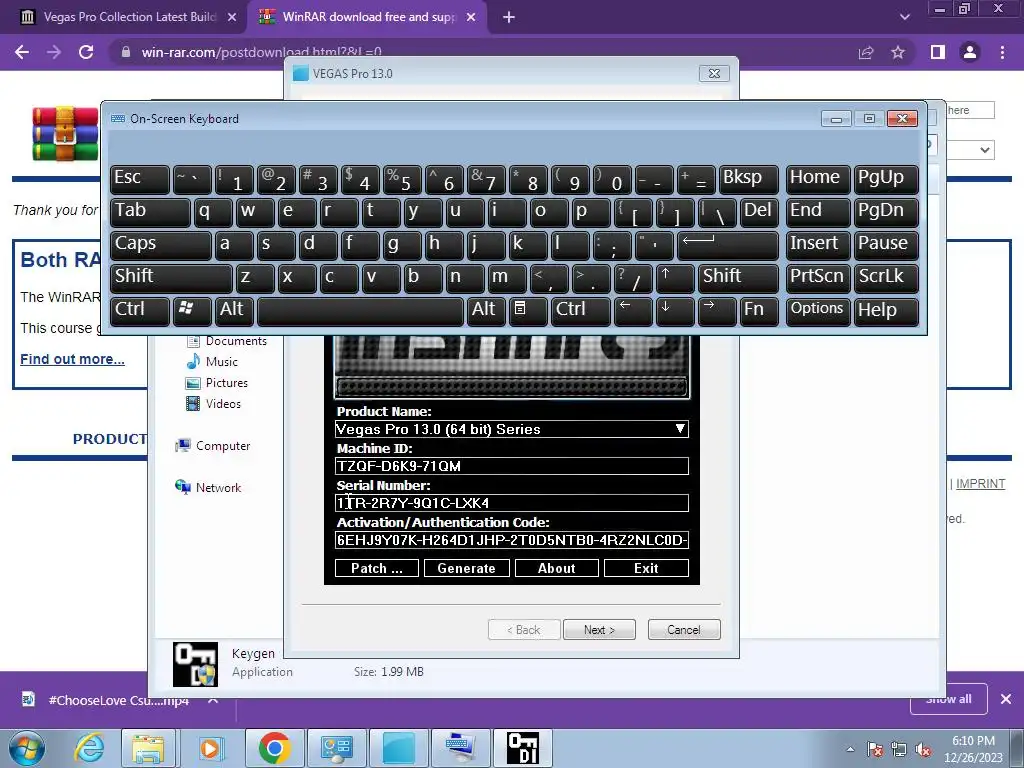Tap the Tab key on On-Screen Keyboard
Screen dimensions: 1024x768
(150, 212)
